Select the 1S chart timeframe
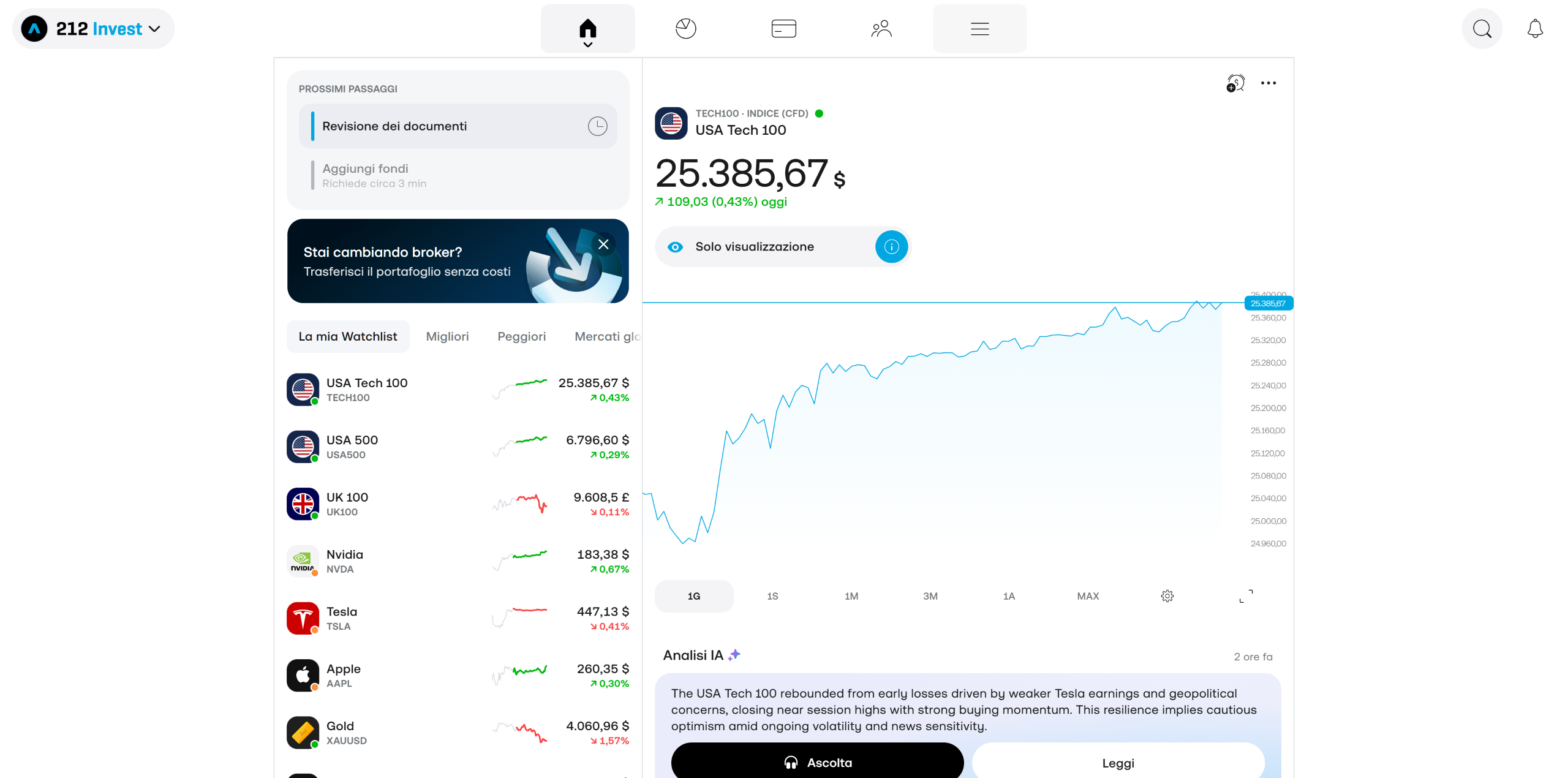 (772, 596)
